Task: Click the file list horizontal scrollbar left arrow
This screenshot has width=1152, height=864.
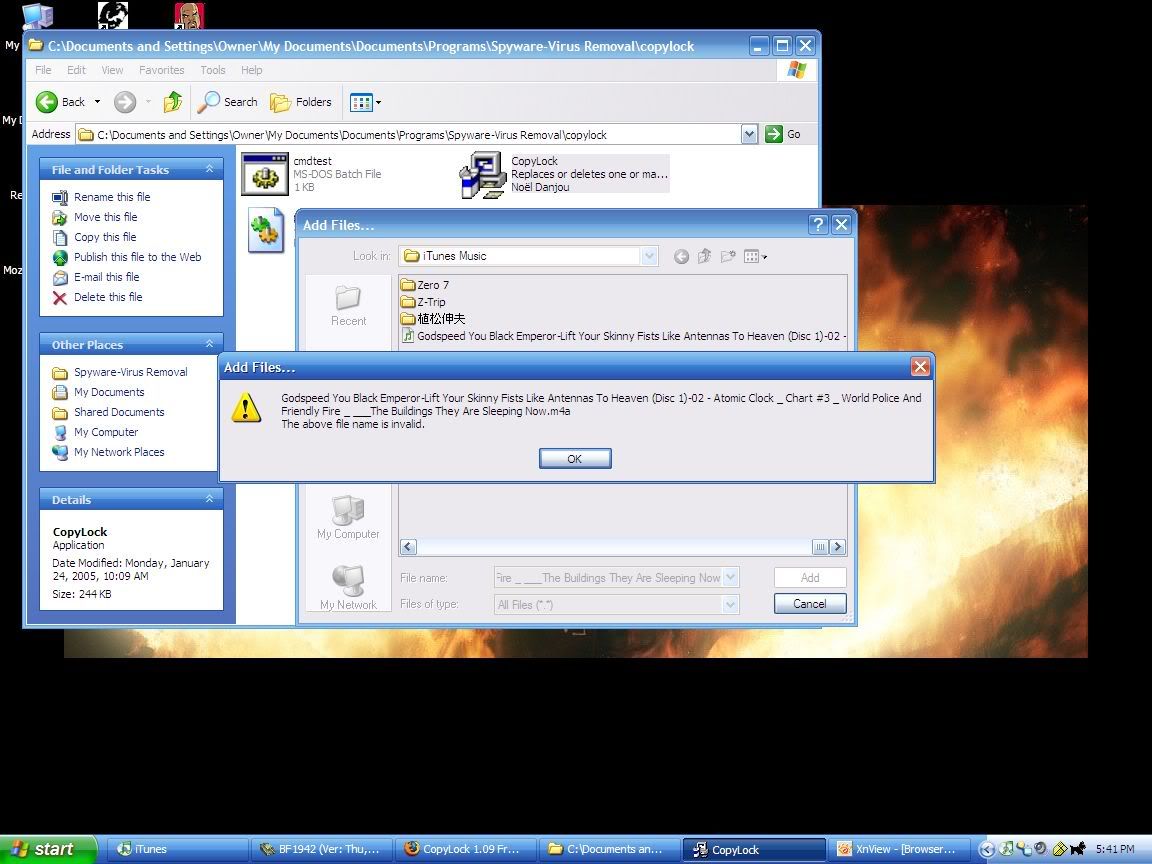Action: [x=408, y=547]
